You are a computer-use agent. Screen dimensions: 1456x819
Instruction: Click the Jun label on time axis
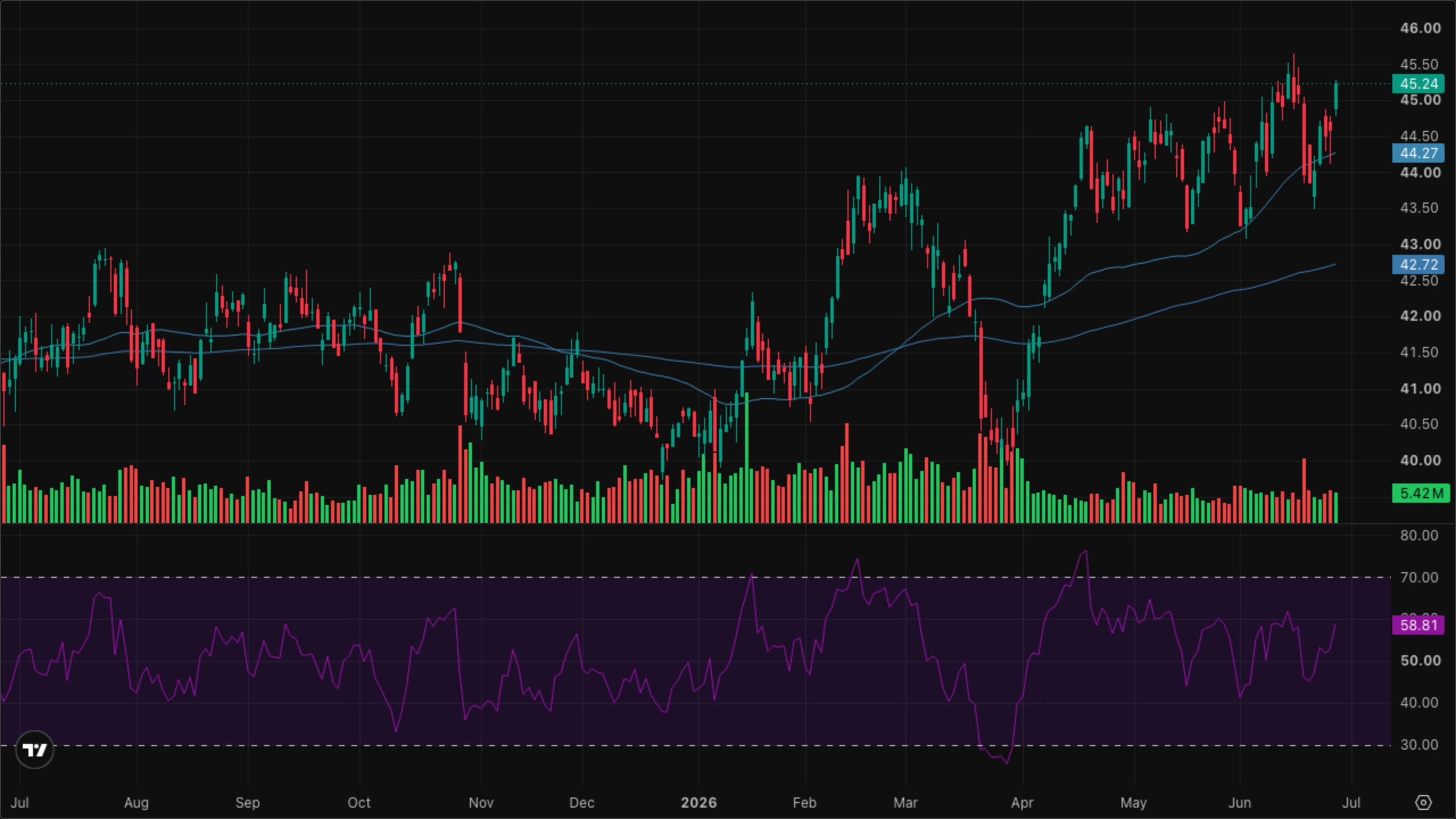coord(1240,803)
